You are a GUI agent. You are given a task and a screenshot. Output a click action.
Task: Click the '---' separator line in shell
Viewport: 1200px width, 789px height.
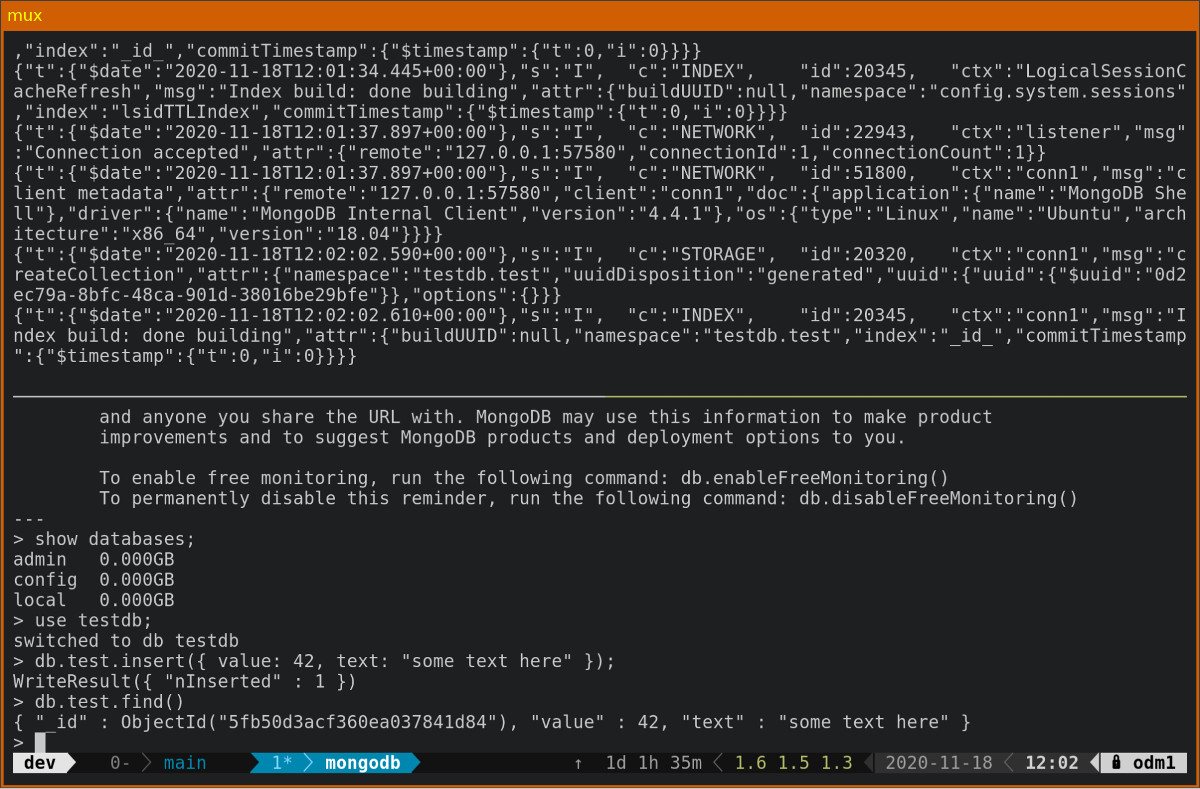tap(29, 519)
